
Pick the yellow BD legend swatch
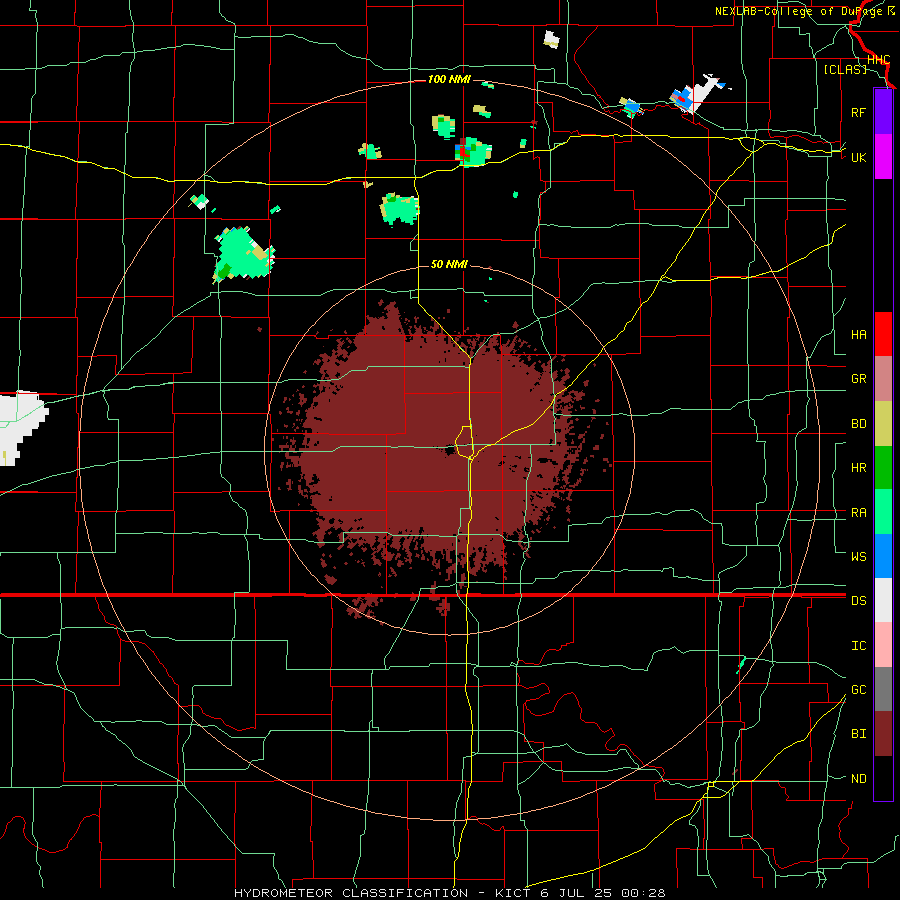point(883,423)
